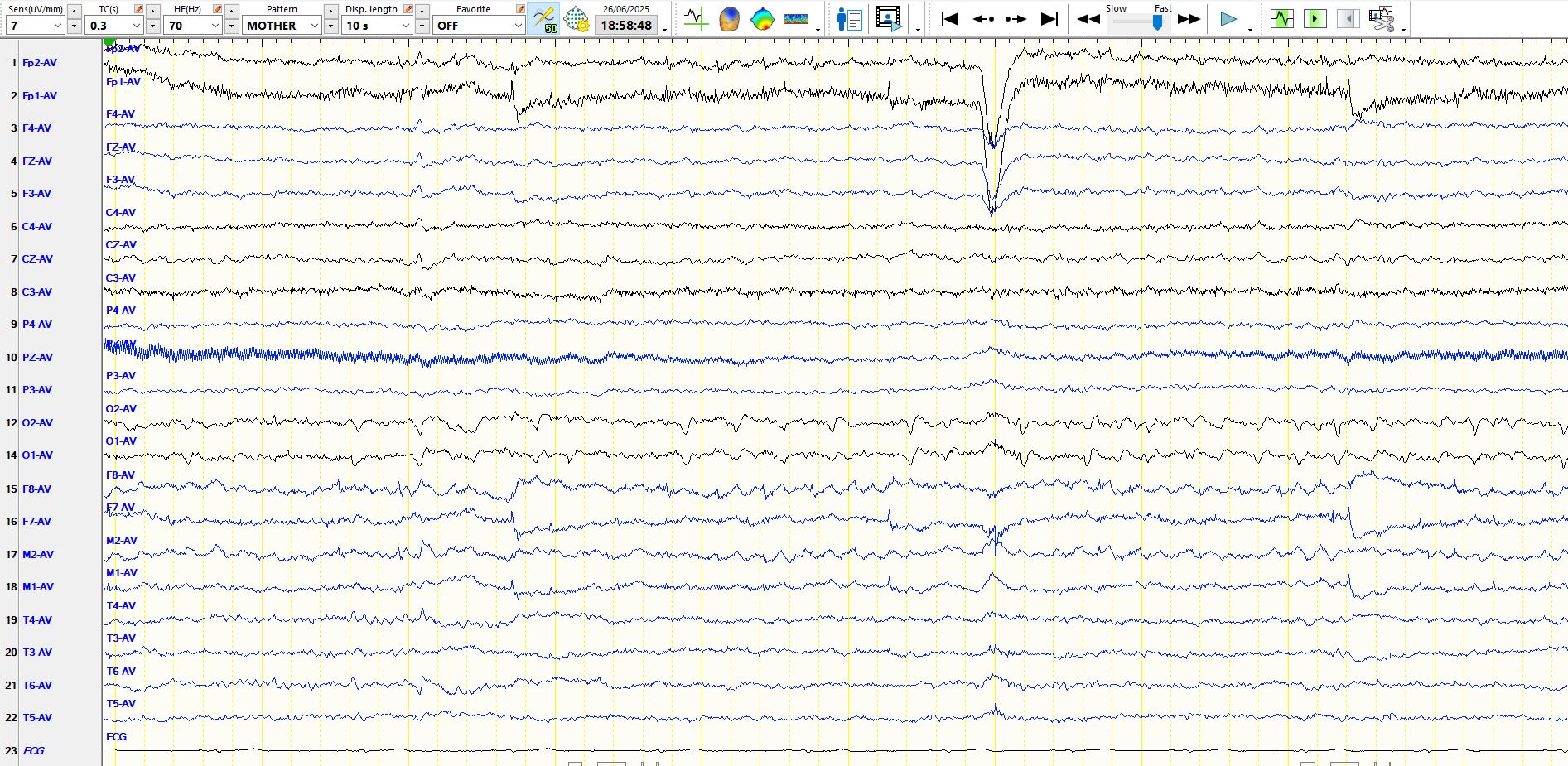The image size is (1568, 766).
Task: Select channel 1 Fp2-AV in the channel list
Action: [39, 63]
